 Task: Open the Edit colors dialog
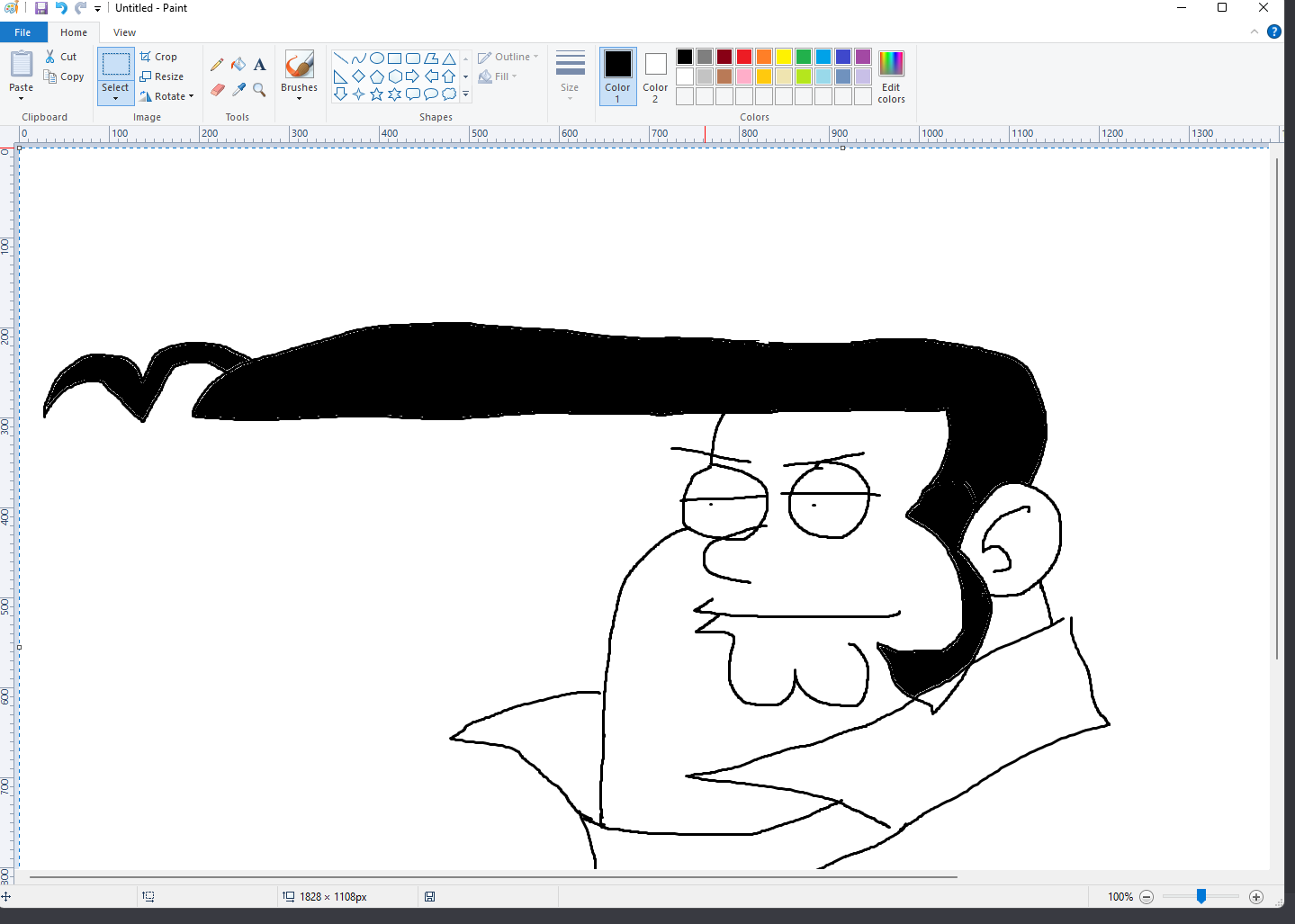pyautogui.click(x=891, y=76)
